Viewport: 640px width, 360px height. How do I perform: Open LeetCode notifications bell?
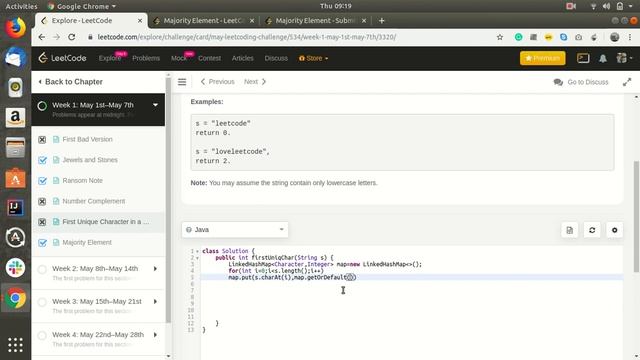603,58
